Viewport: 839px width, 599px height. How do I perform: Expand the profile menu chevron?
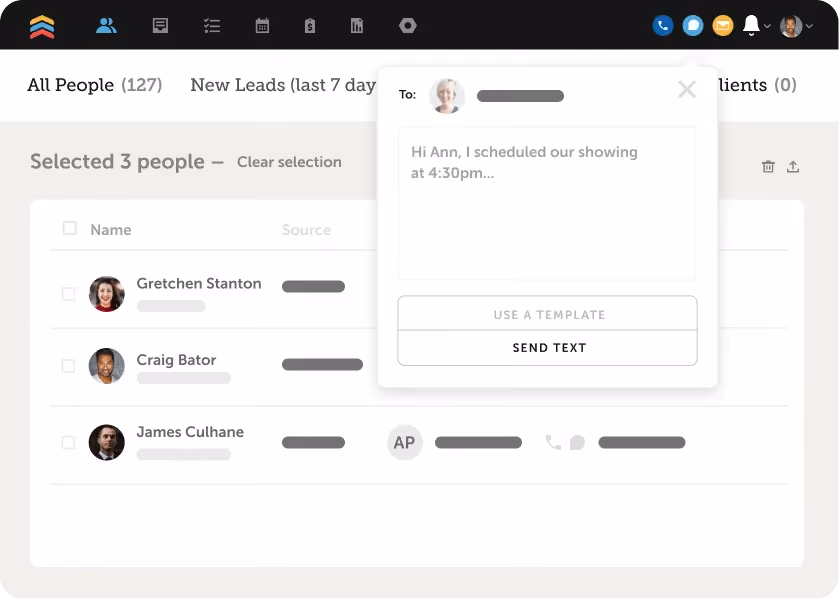(x=810, y=26)
